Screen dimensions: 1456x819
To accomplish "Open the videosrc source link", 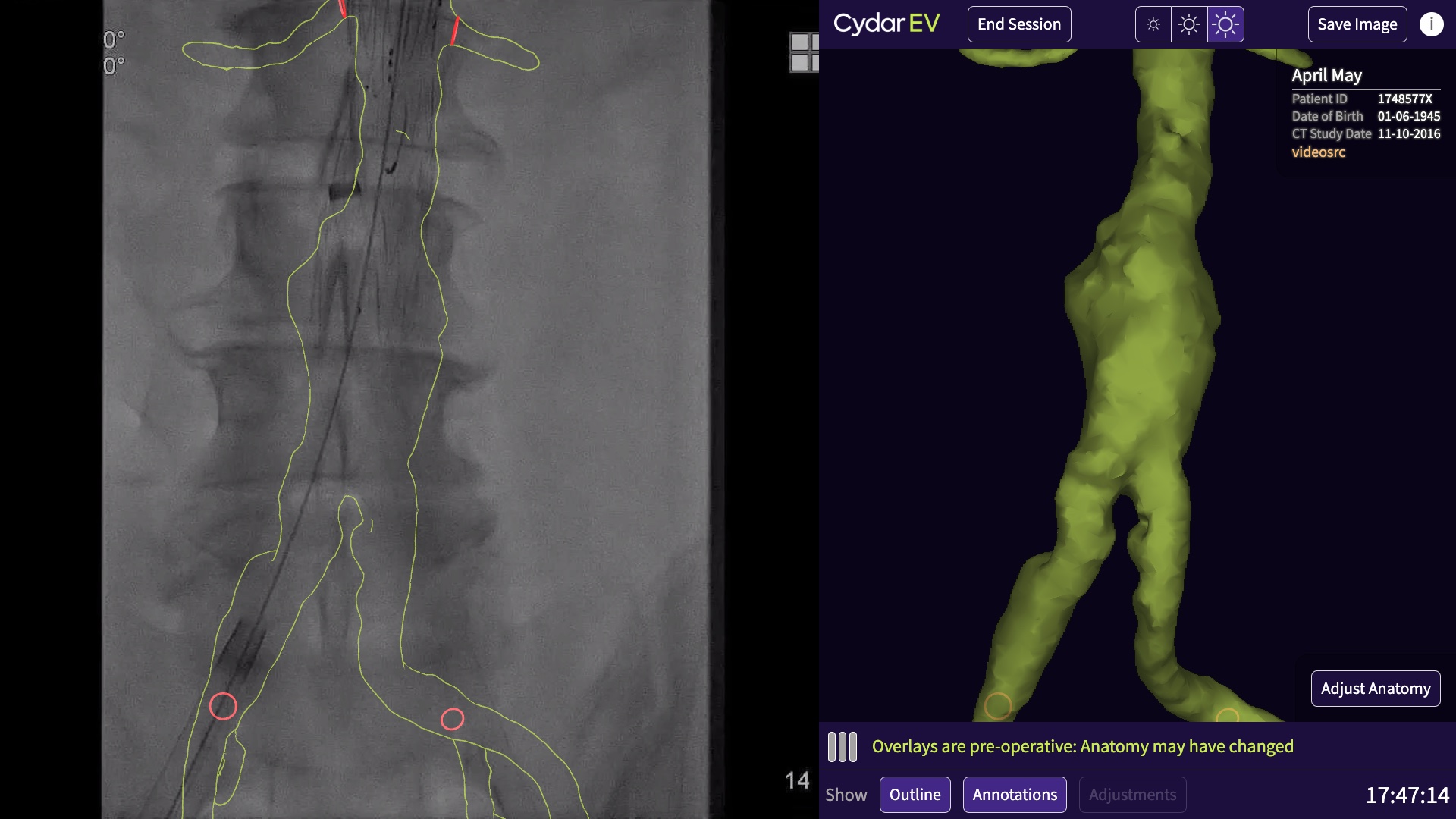I will point(1317,152).
